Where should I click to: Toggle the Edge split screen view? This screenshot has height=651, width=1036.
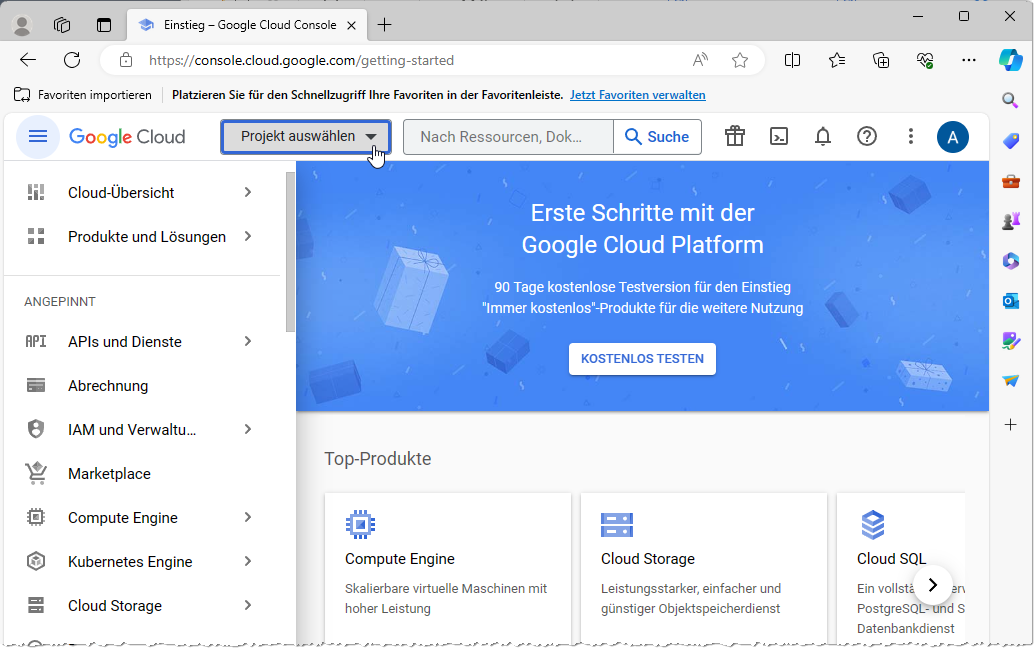pyautogui.click(x=792, y=60)
